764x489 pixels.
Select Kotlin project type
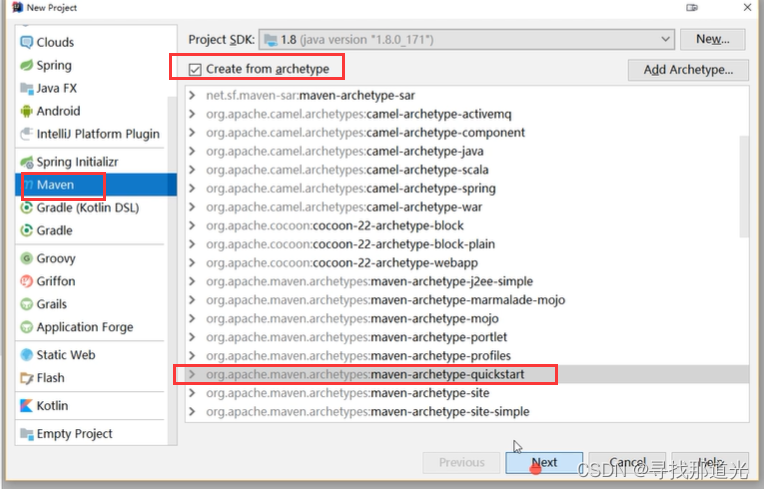[x=92, y=406]
